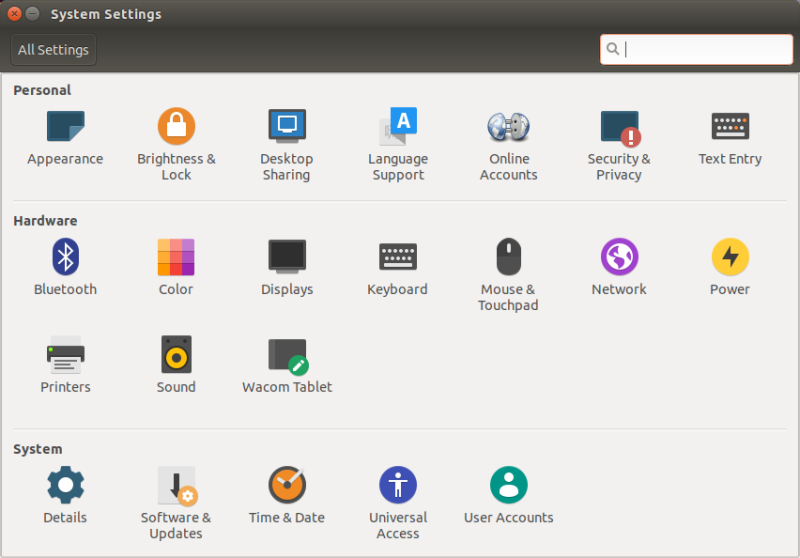Open Wacom Tablet settings
This screenshot has height=558, width=800.
click(287, 356)
